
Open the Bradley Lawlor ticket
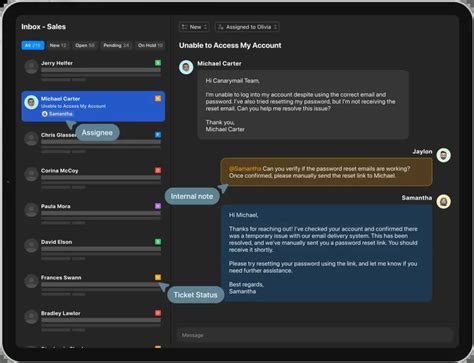coord(93,321)
